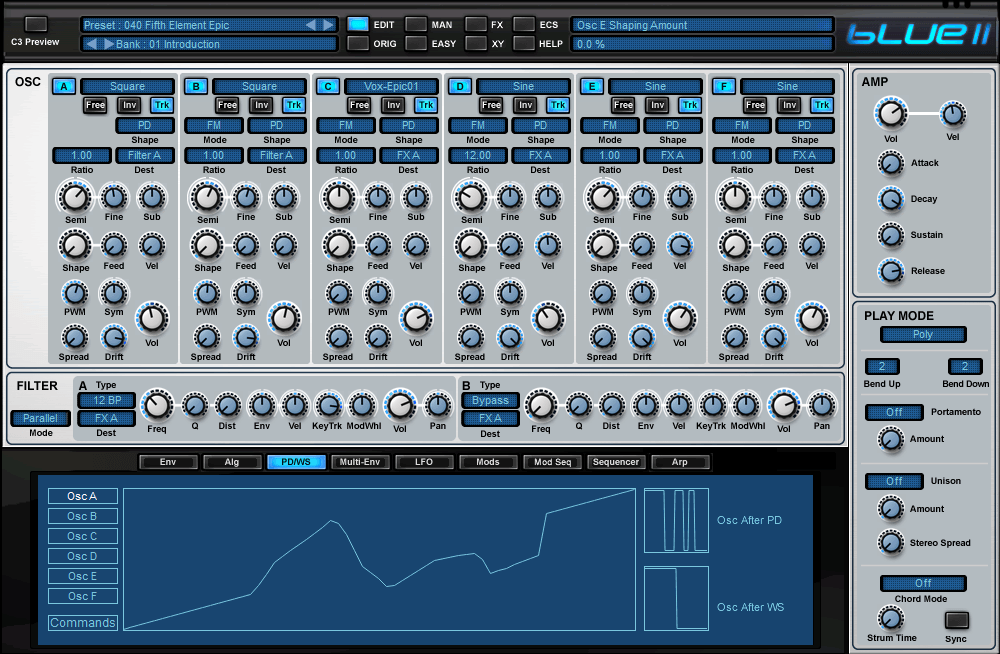Screen dimensions: 1000x654
Task: Toggle Inv on oscillator C
Action: pyautogui.click(x=393, y=105)
